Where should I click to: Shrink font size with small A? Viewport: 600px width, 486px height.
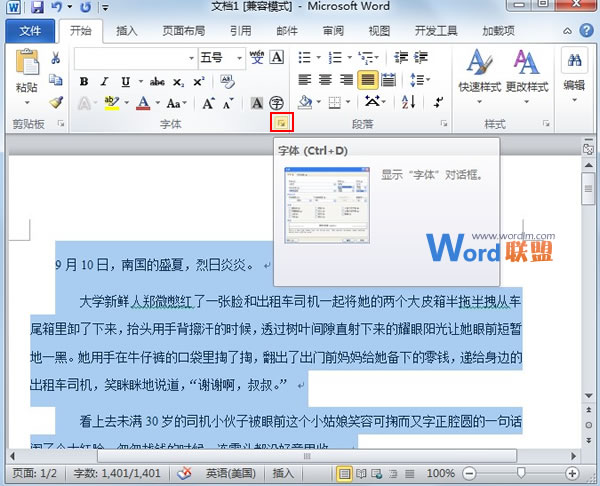[228, 103]
